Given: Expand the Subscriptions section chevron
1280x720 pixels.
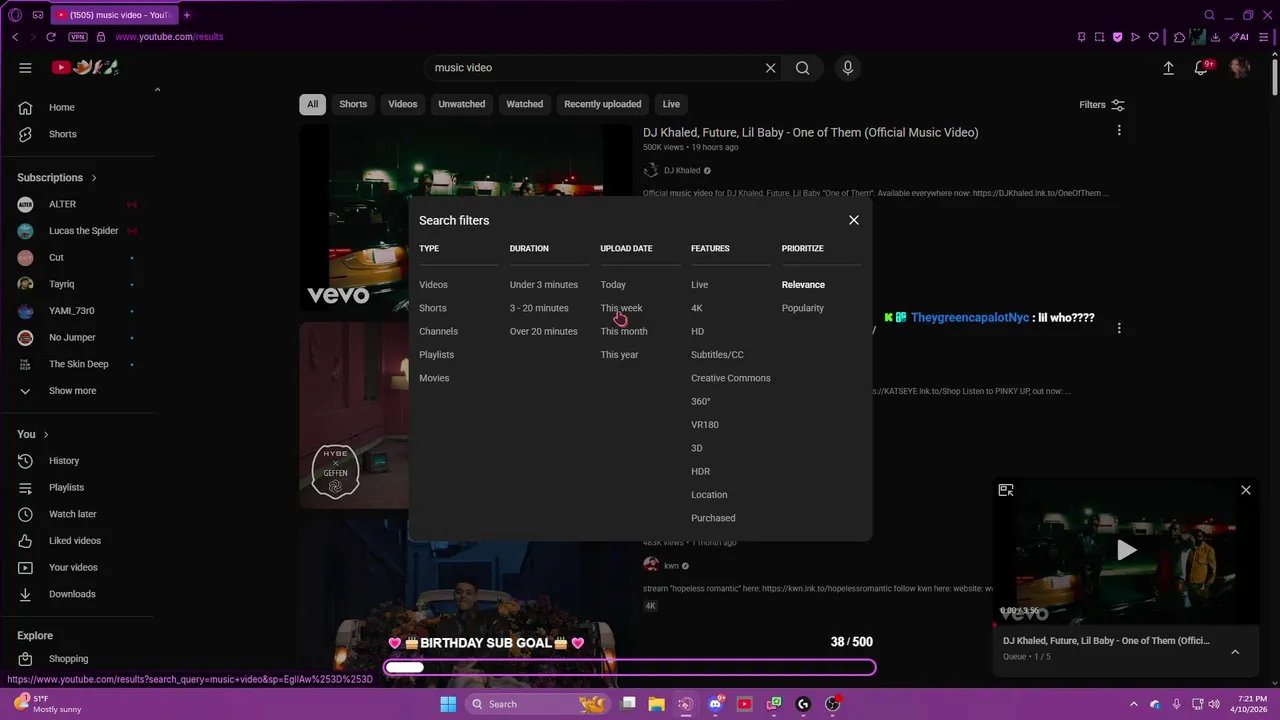Looking at the screenshot, I should point(94,178).
